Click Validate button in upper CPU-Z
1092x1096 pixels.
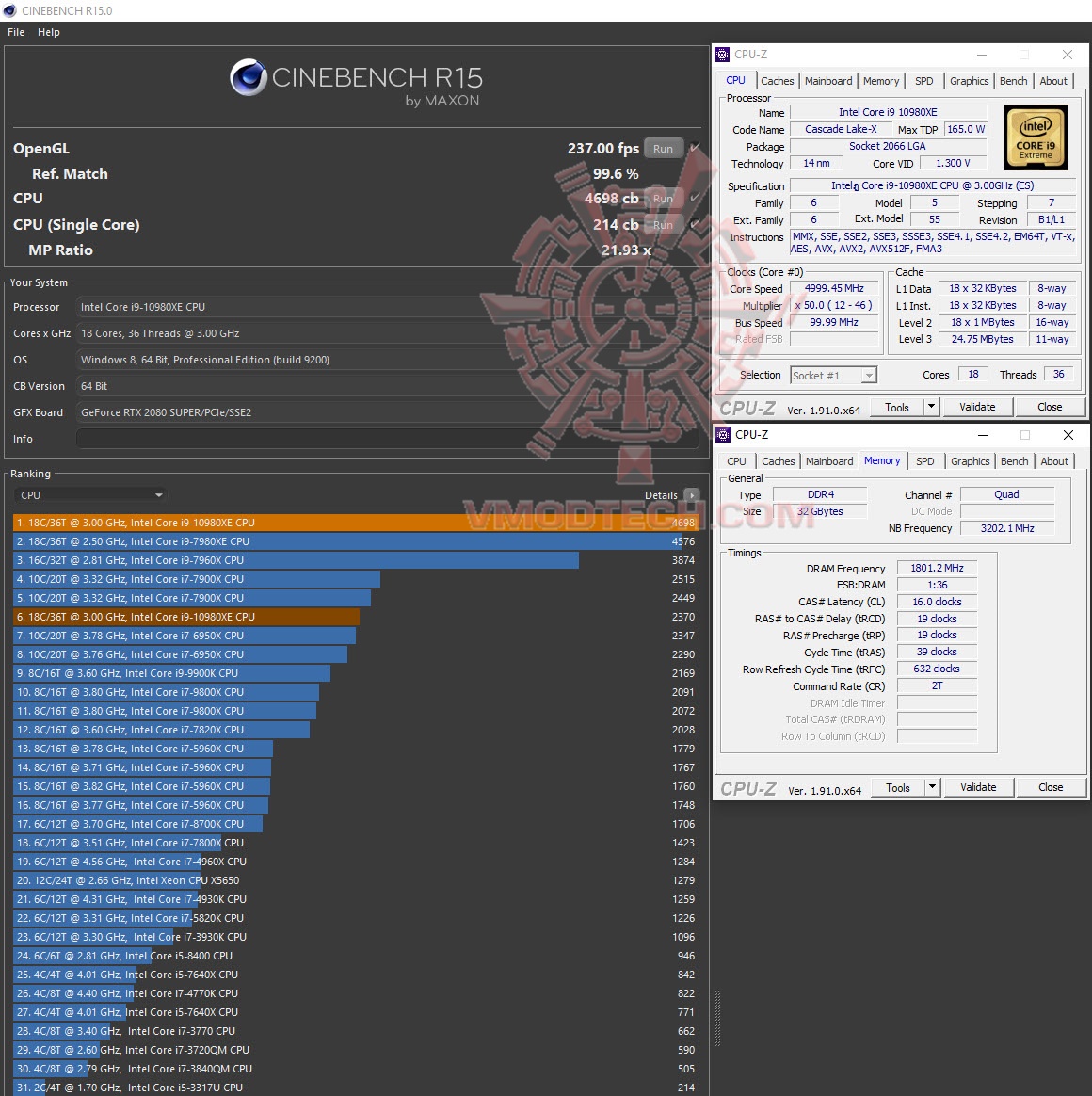[977, 407]
